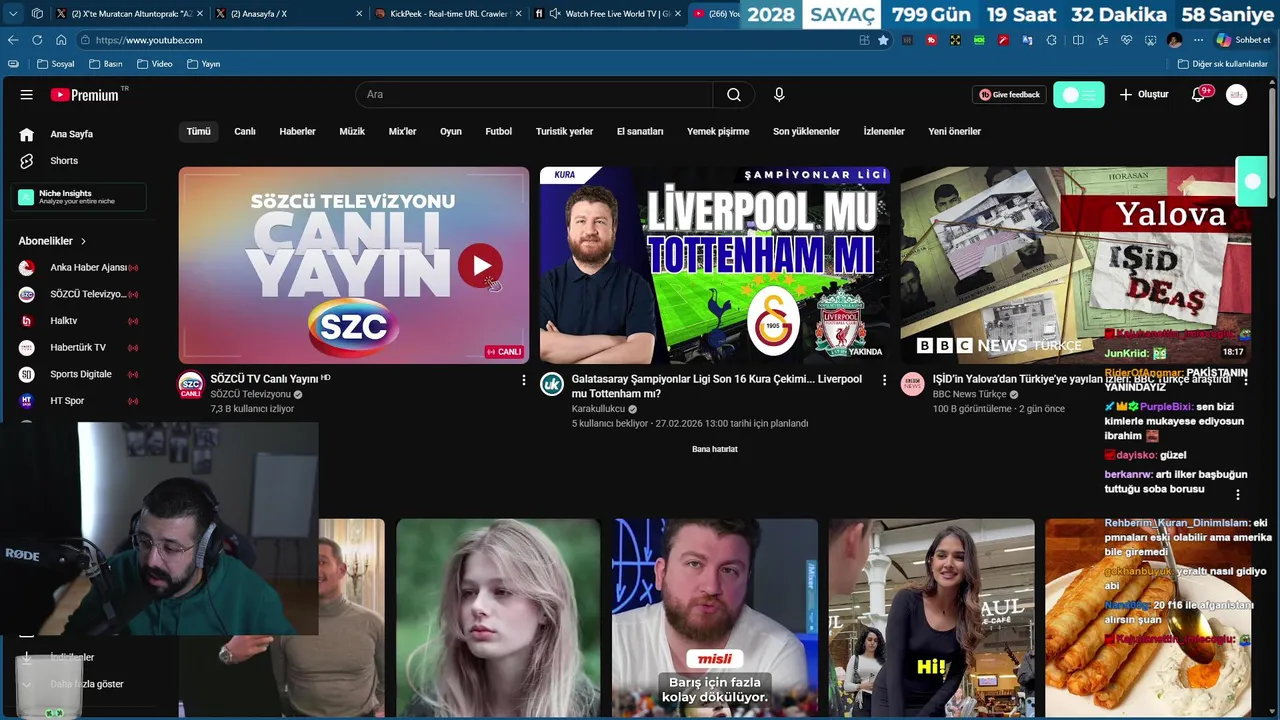Screen dimensions: 1280x720
Task: Select the Yeni öneriler filter chip
Action: pyautogui.click(x=954, y=131)
